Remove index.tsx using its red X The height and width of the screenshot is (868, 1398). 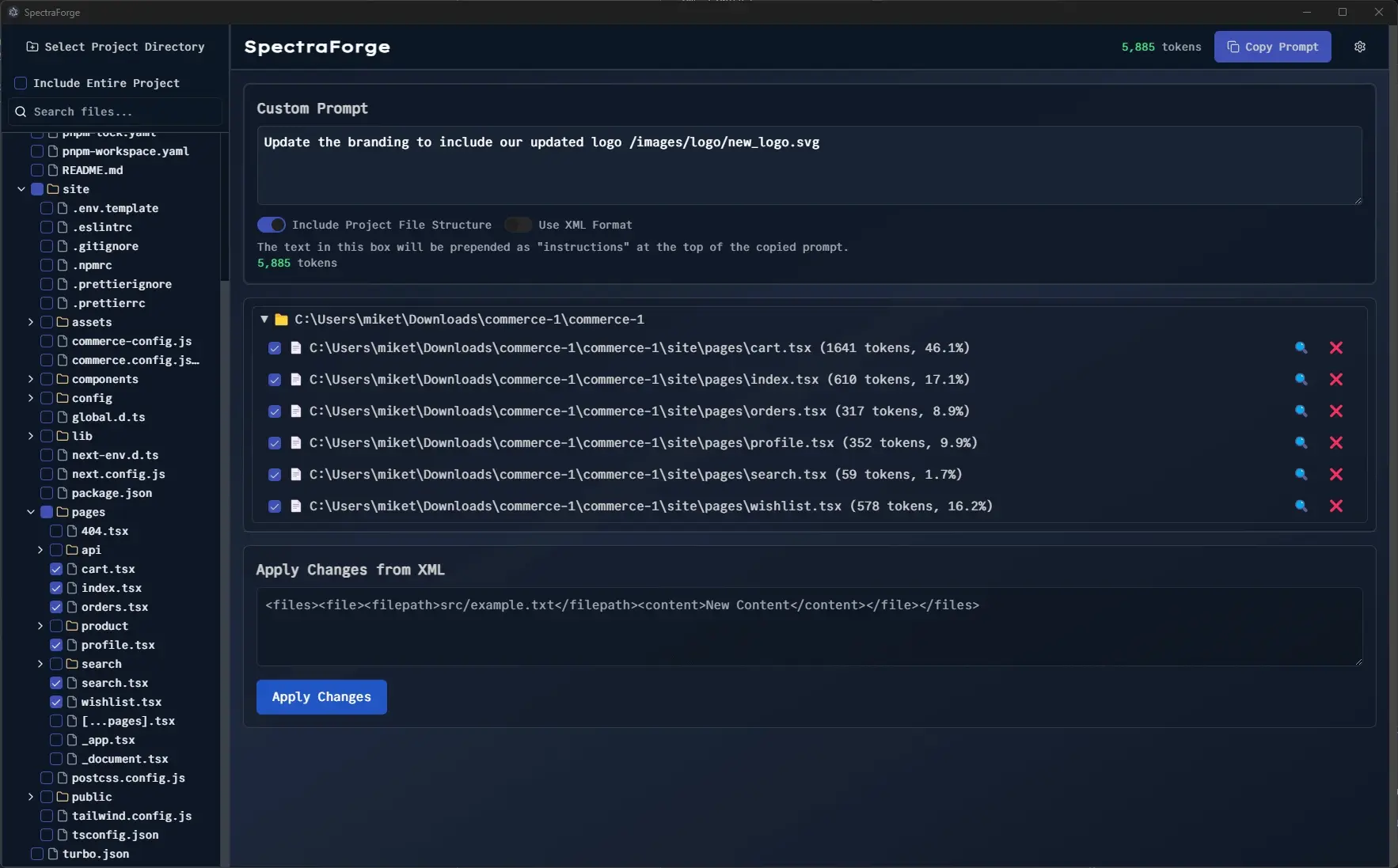tap(1335, 379)
